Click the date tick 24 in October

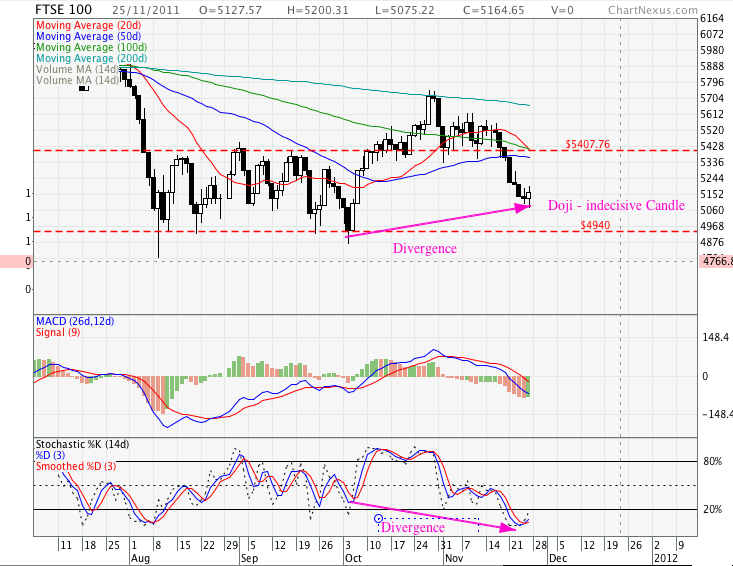(422, 545)
